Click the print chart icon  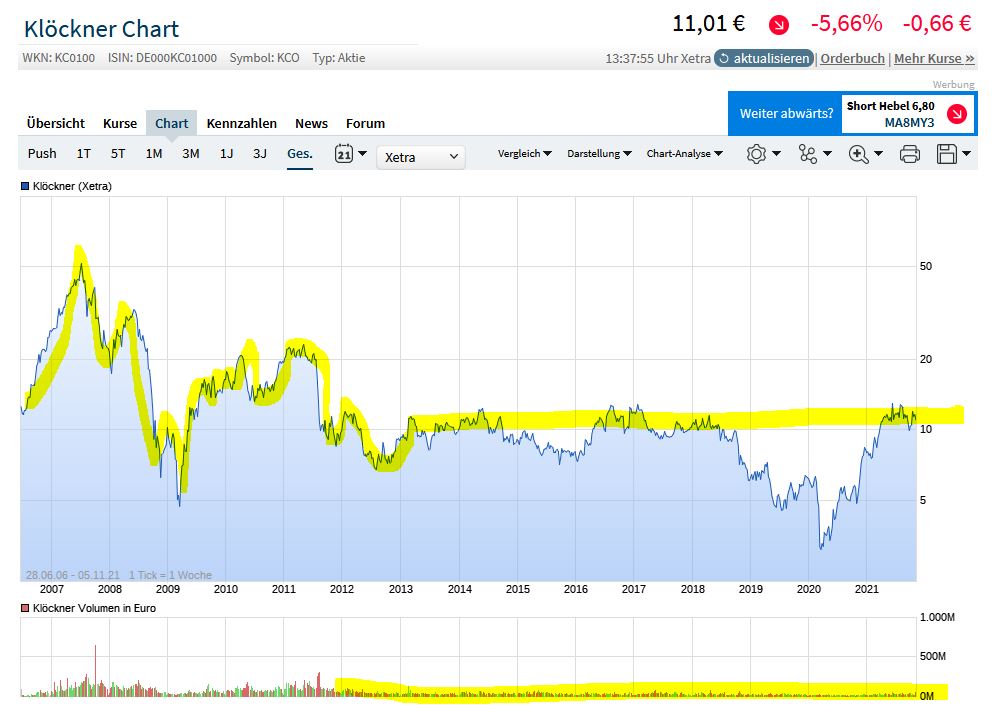click(910, 154)
